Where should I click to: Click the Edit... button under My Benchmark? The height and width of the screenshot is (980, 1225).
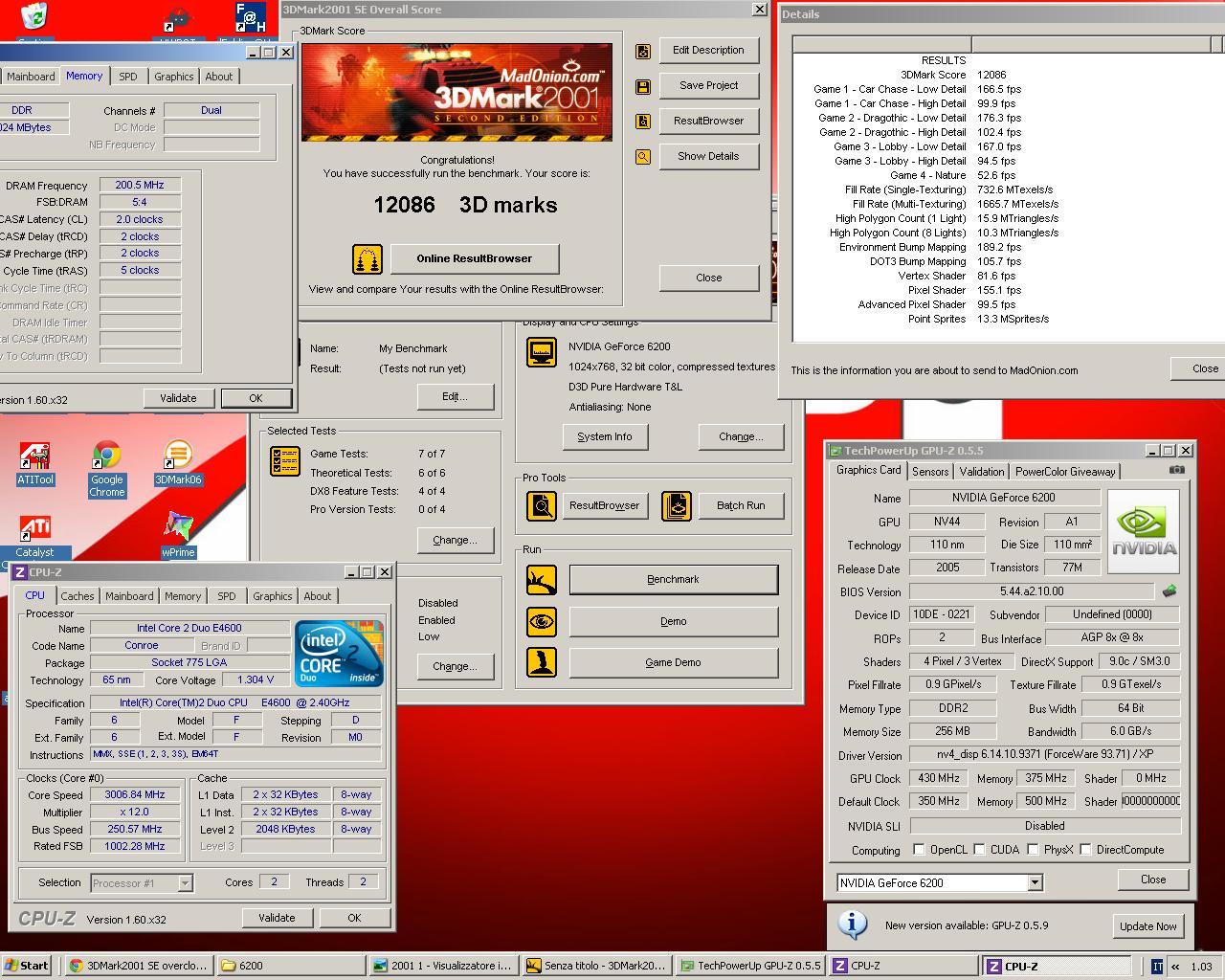pyautogui.click(x=455, y=396)
